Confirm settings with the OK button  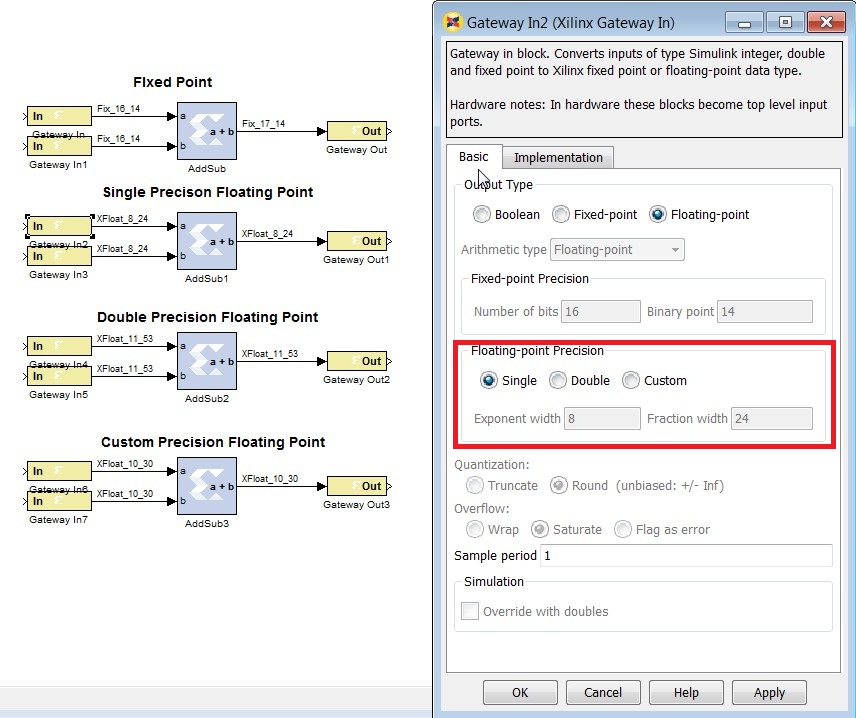tap(520, 692)
